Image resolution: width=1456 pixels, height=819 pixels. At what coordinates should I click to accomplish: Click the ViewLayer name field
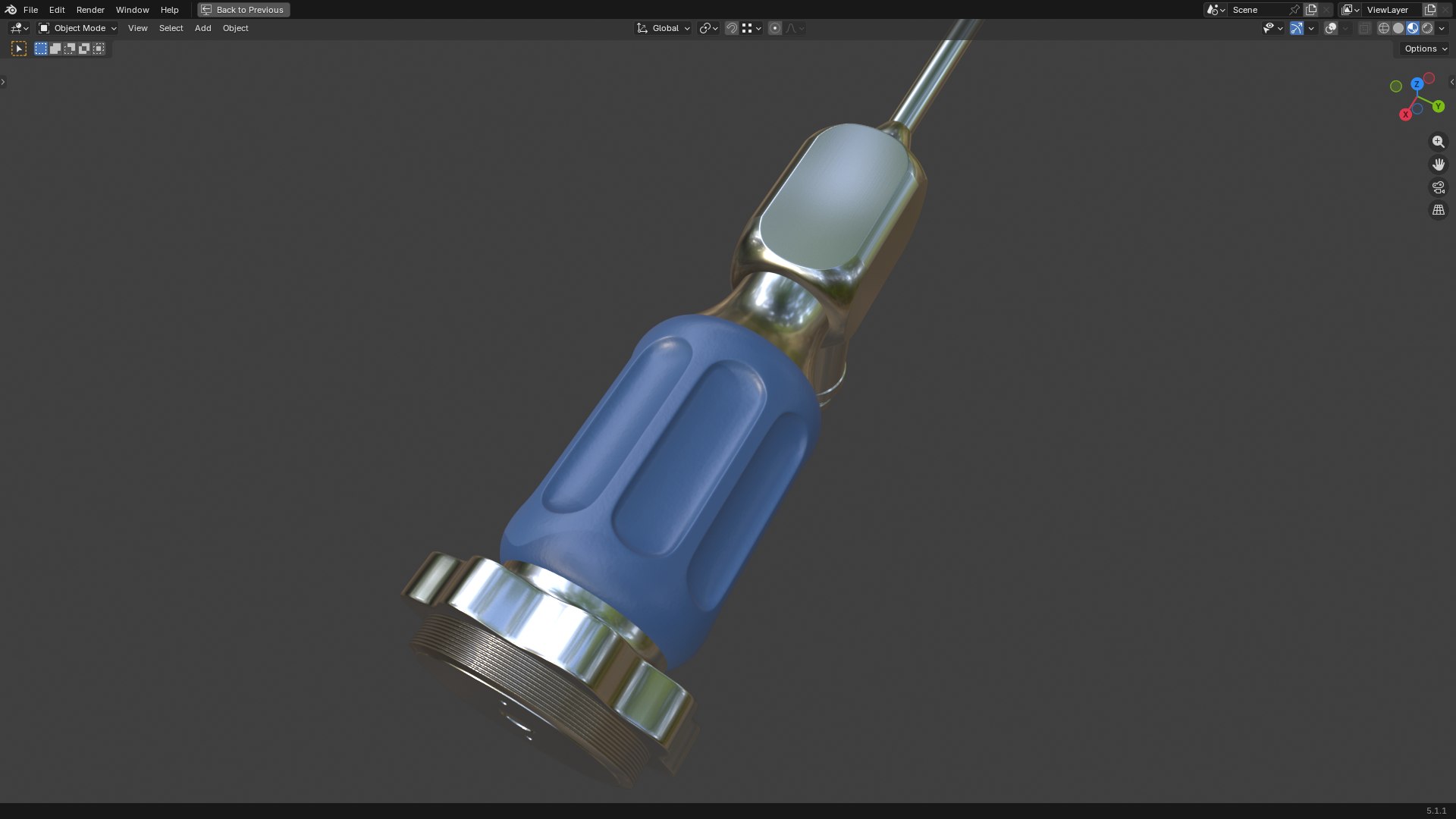point(1392,10)
